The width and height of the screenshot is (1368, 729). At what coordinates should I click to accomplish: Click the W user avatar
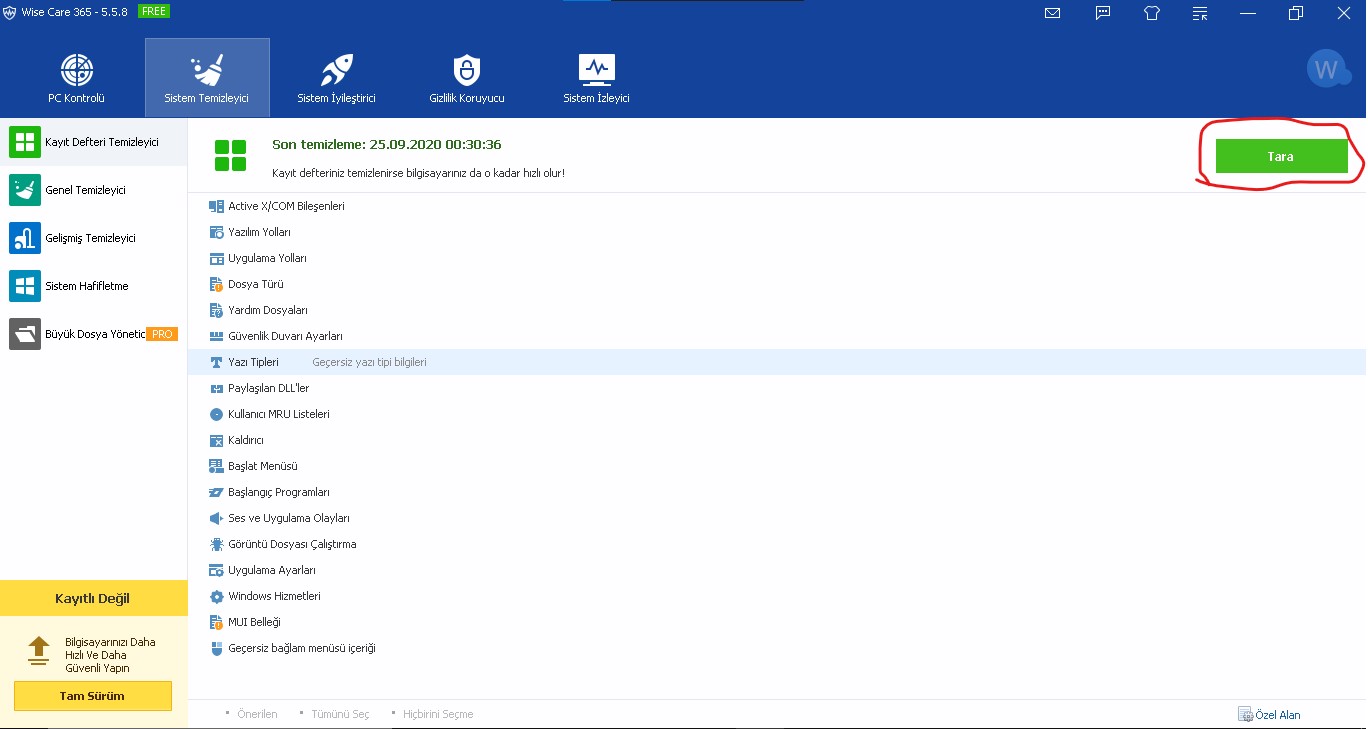coord(1327,69)
